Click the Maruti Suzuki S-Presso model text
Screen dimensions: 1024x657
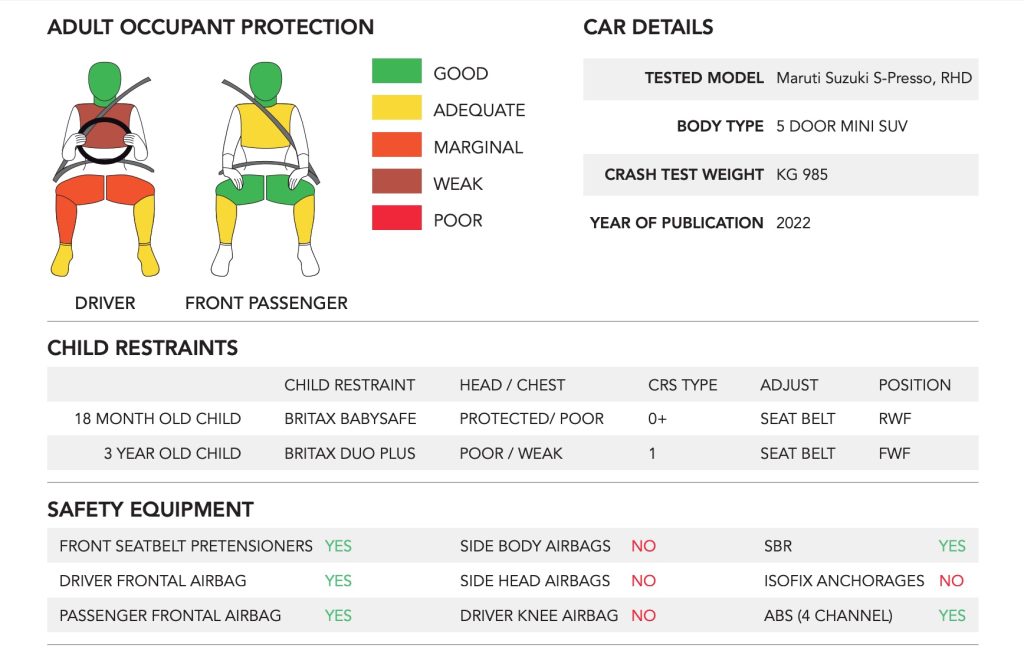tap(874, 78)
